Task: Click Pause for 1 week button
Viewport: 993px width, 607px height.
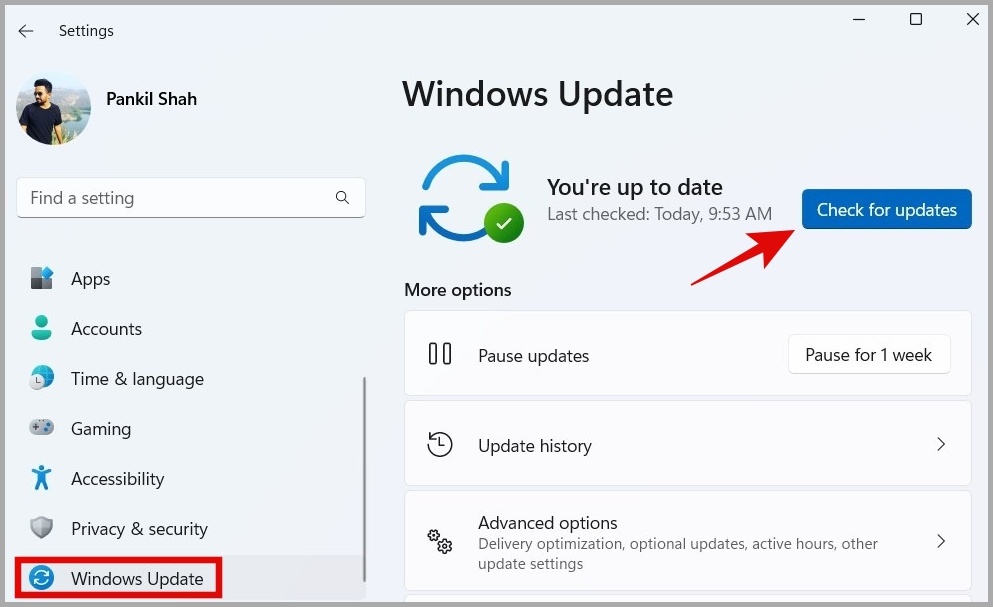Action: pos(869,355)
